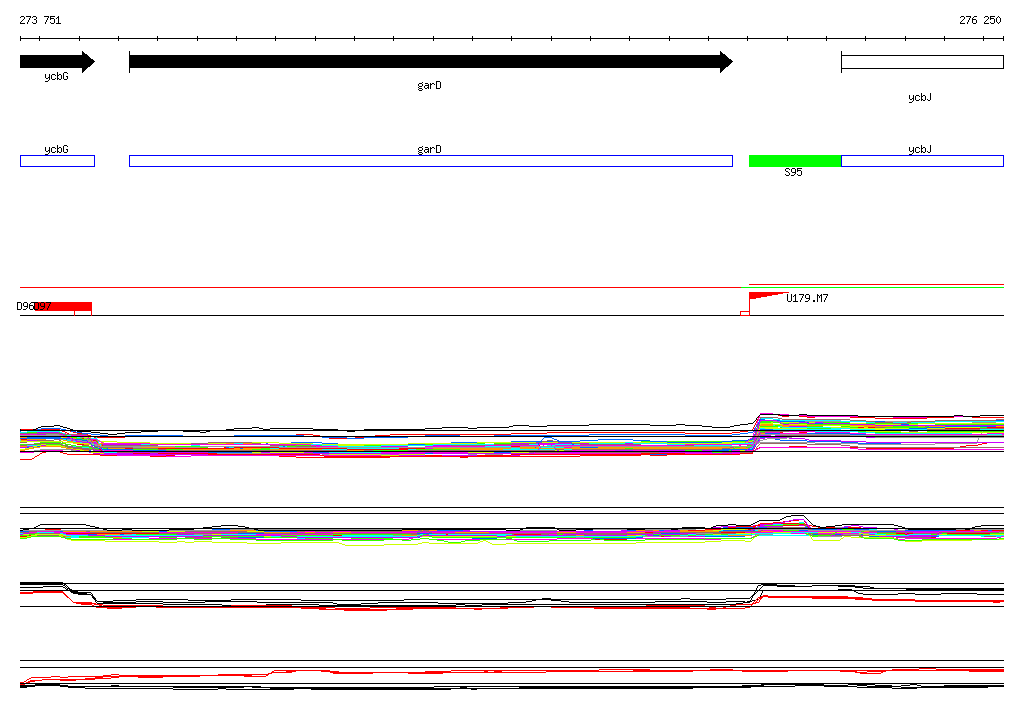This screenshot has height=714, width=1024.
Task: Click the blue-outlined ycbJ segment box
Action: [x=922, y=161]
